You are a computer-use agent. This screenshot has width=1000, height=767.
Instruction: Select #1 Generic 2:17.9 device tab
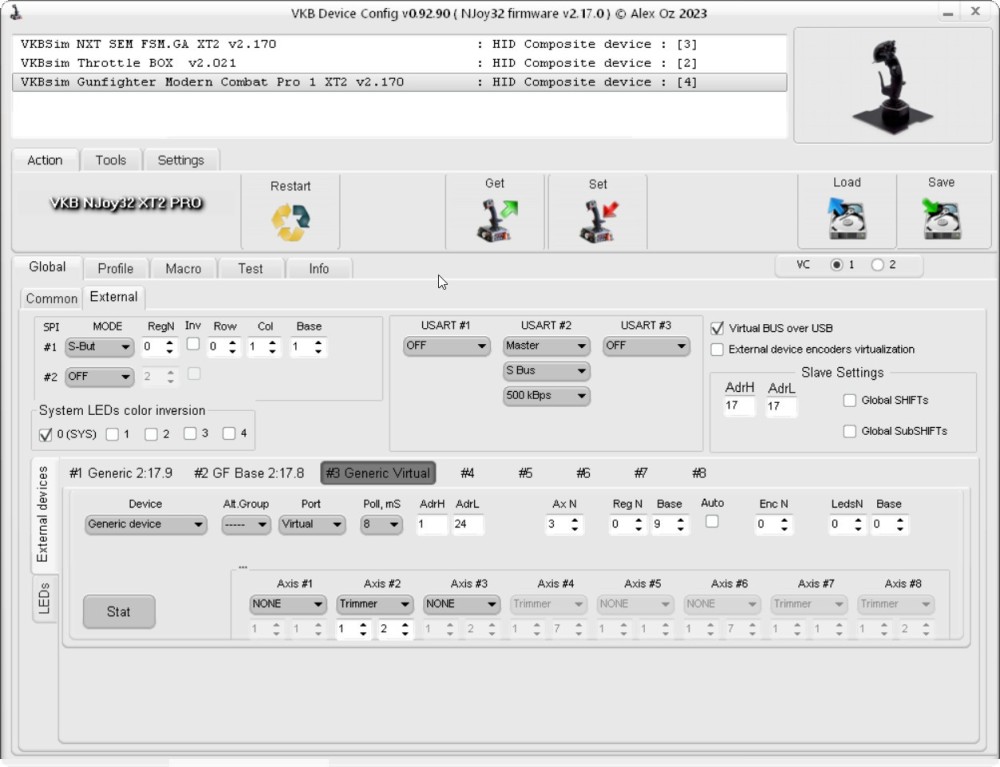click(121, 473)
